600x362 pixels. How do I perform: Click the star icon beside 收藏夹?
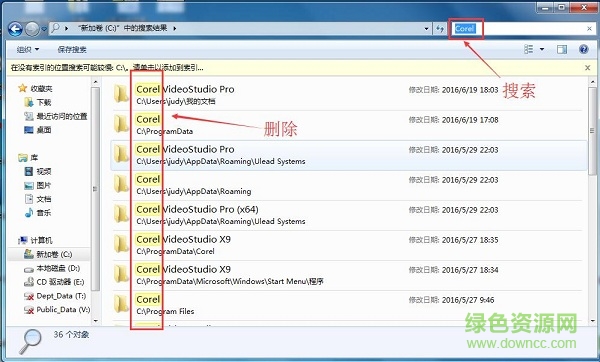coord(23,88)
